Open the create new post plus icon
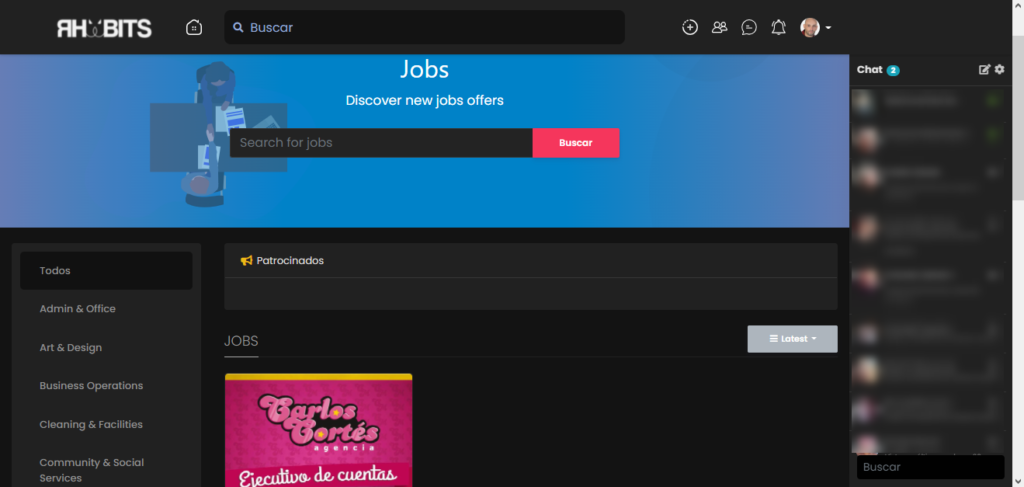 click(x=690, y=27)
